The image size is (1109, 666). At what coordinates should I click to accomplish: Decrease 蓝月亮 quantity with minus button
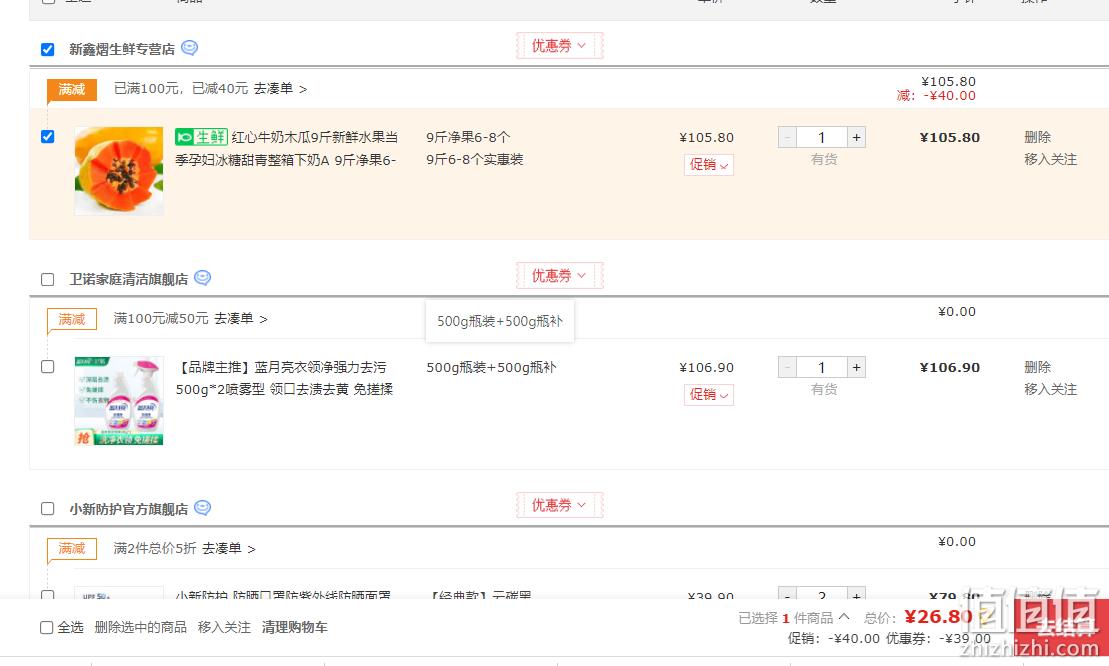point(787,367)
